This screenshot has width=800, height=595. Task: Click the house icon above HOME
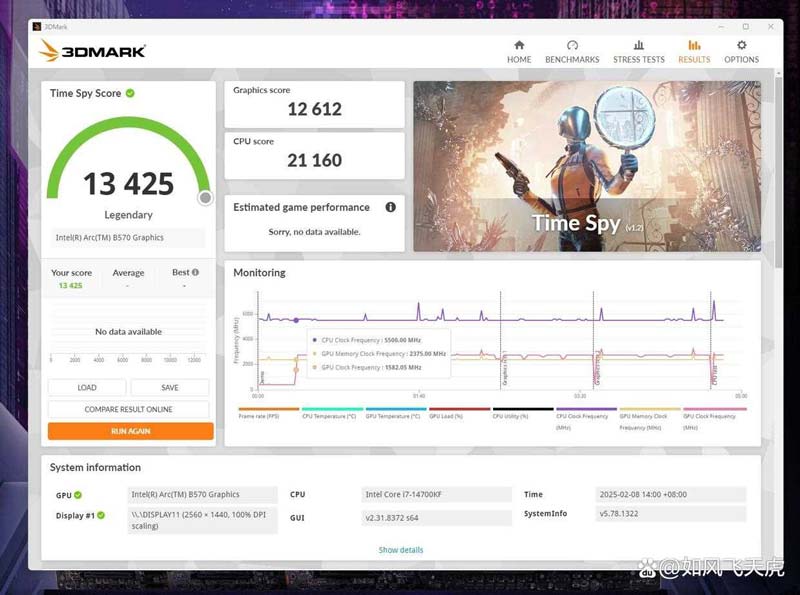(x=519, y=45)
